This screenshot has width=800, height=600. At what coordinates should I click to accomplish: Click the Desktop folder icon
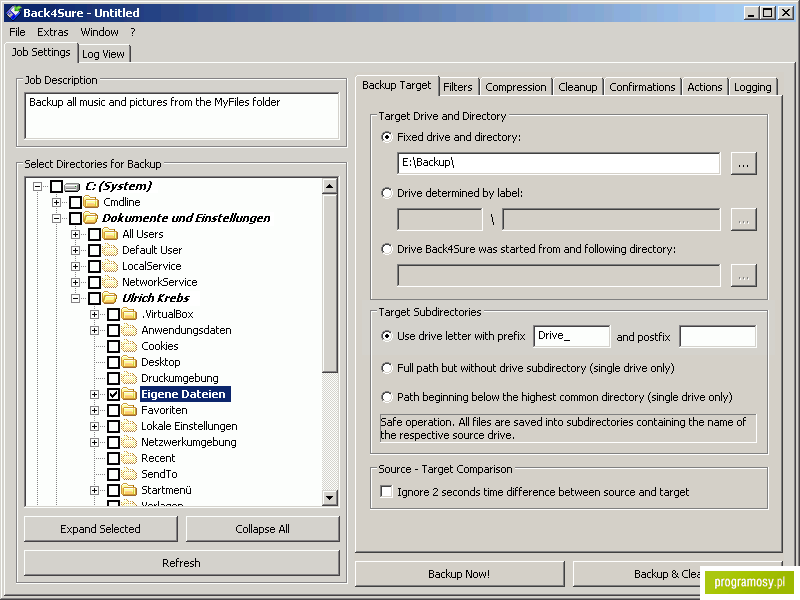[x=130, y=362]
